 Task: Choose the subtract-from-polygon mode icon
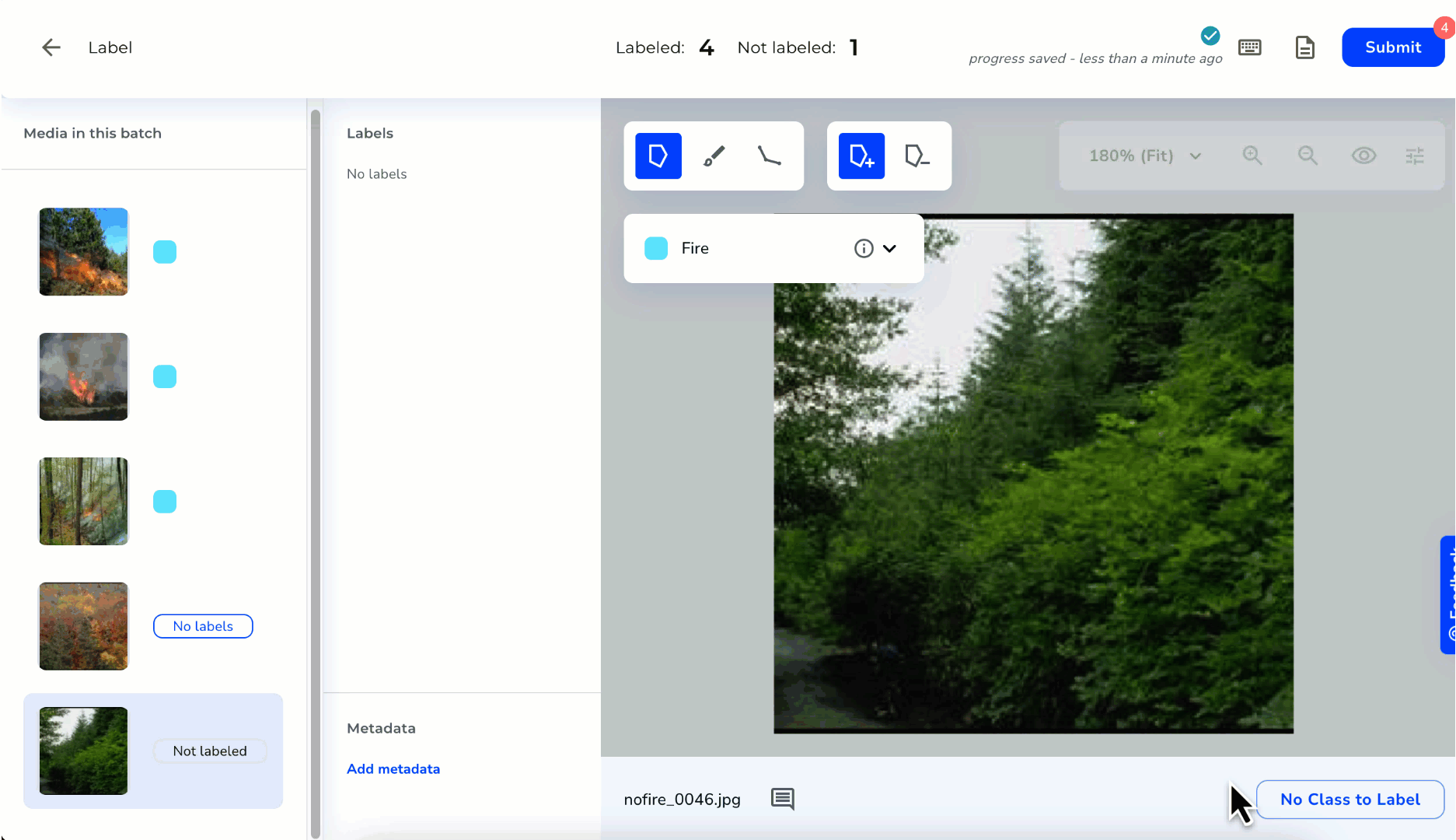917,156
